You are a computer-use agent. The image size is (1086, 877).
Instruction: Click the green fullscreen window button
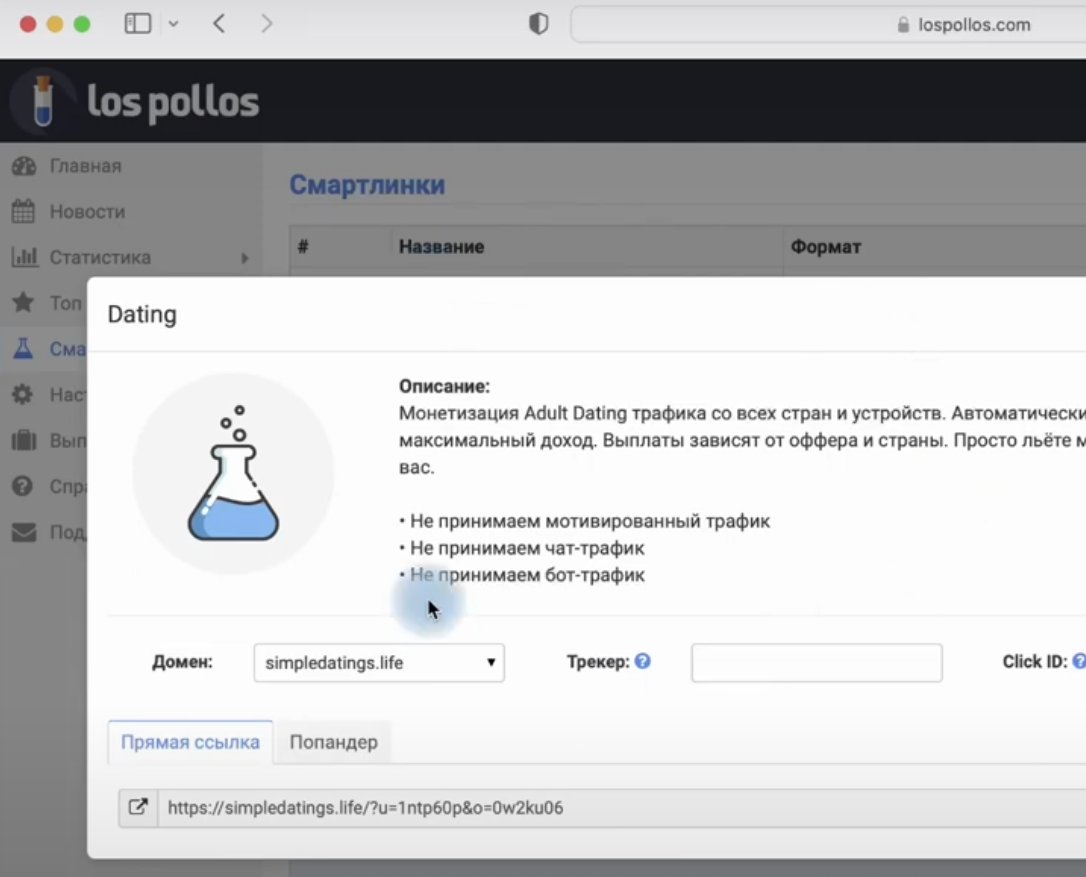click(82, 24)
